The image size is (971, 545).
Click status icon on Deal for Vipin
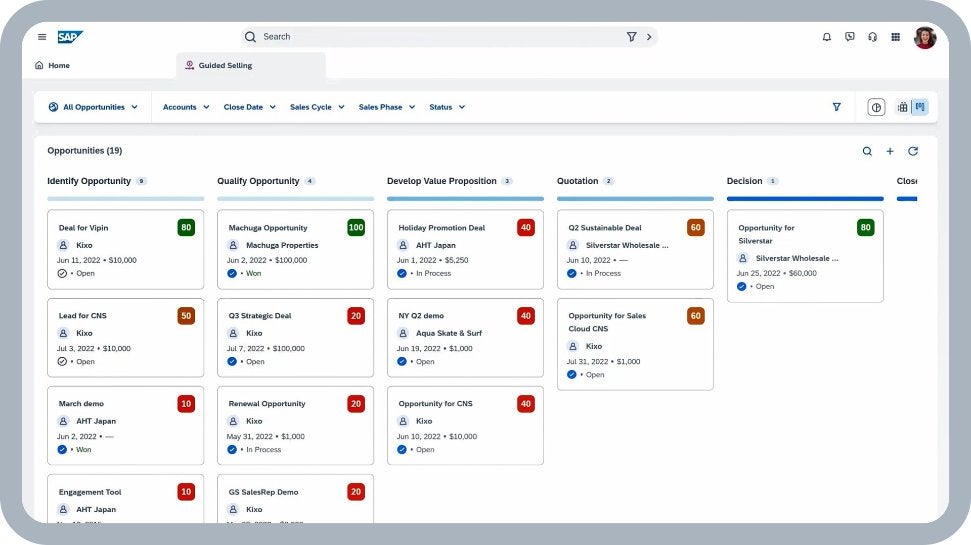62,273
